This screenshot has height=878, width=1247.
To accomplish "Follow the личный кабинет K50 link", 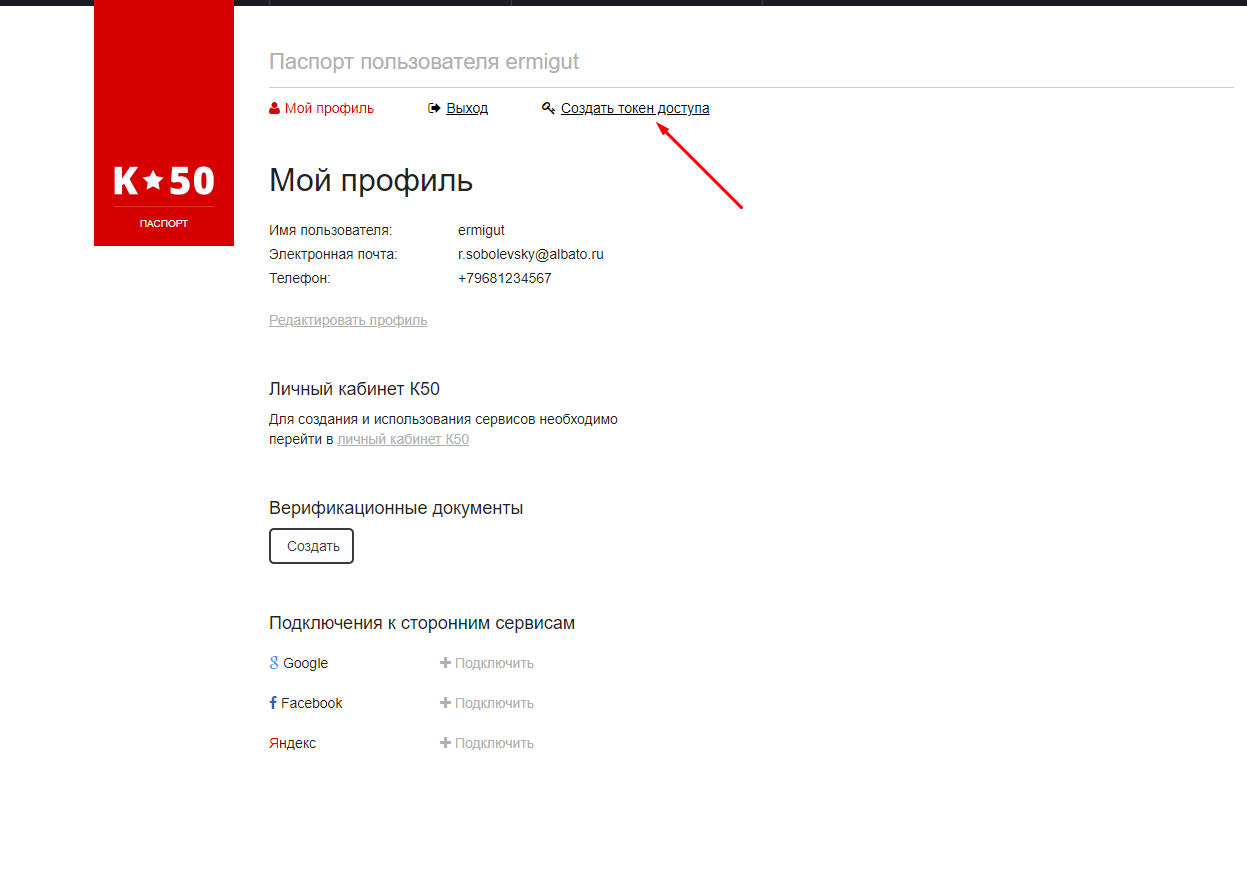I will (403, 439).
